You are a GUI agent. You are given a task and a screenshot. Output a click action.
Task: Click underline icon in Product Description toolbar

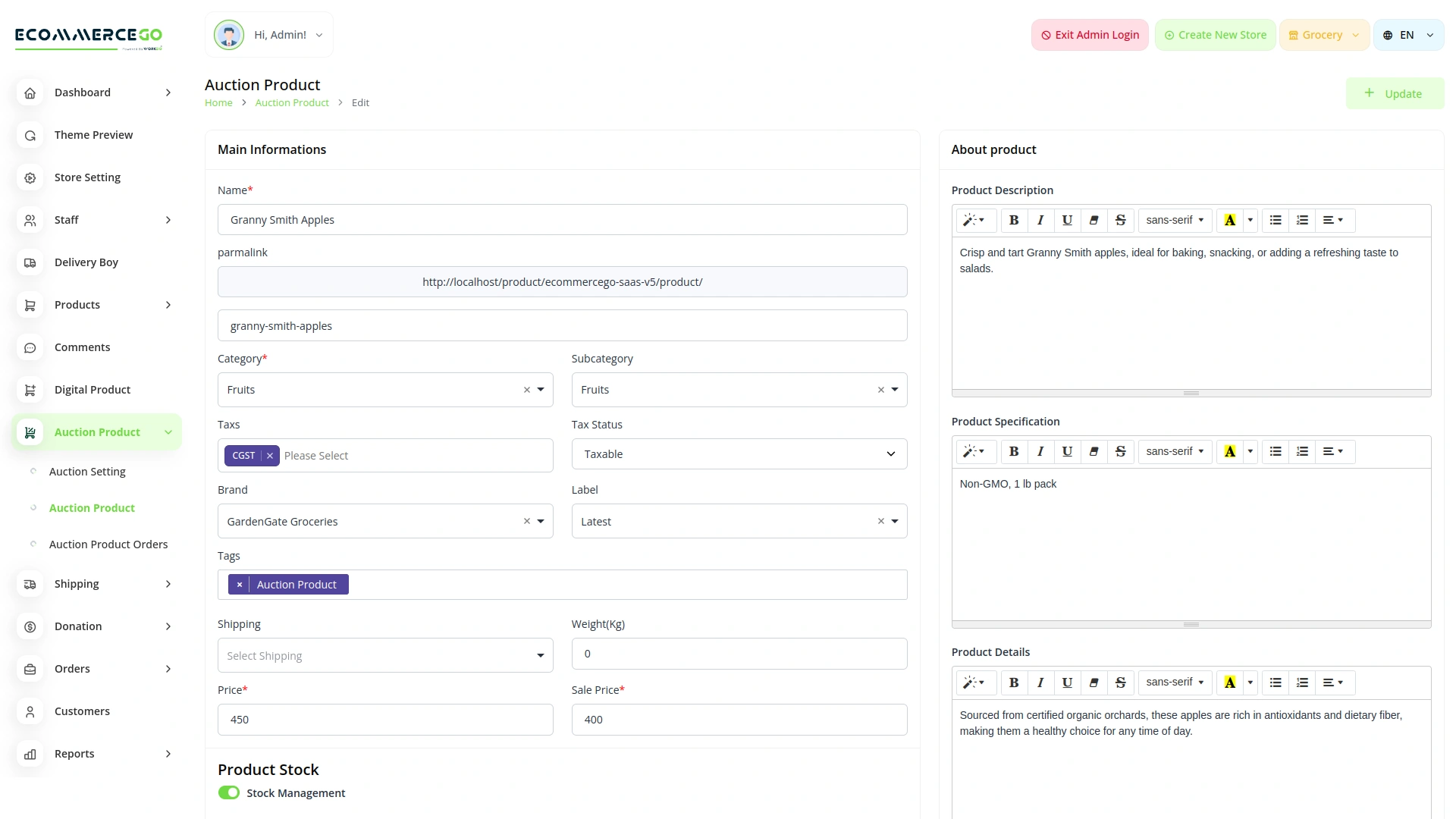click(x=1067, y=220)
